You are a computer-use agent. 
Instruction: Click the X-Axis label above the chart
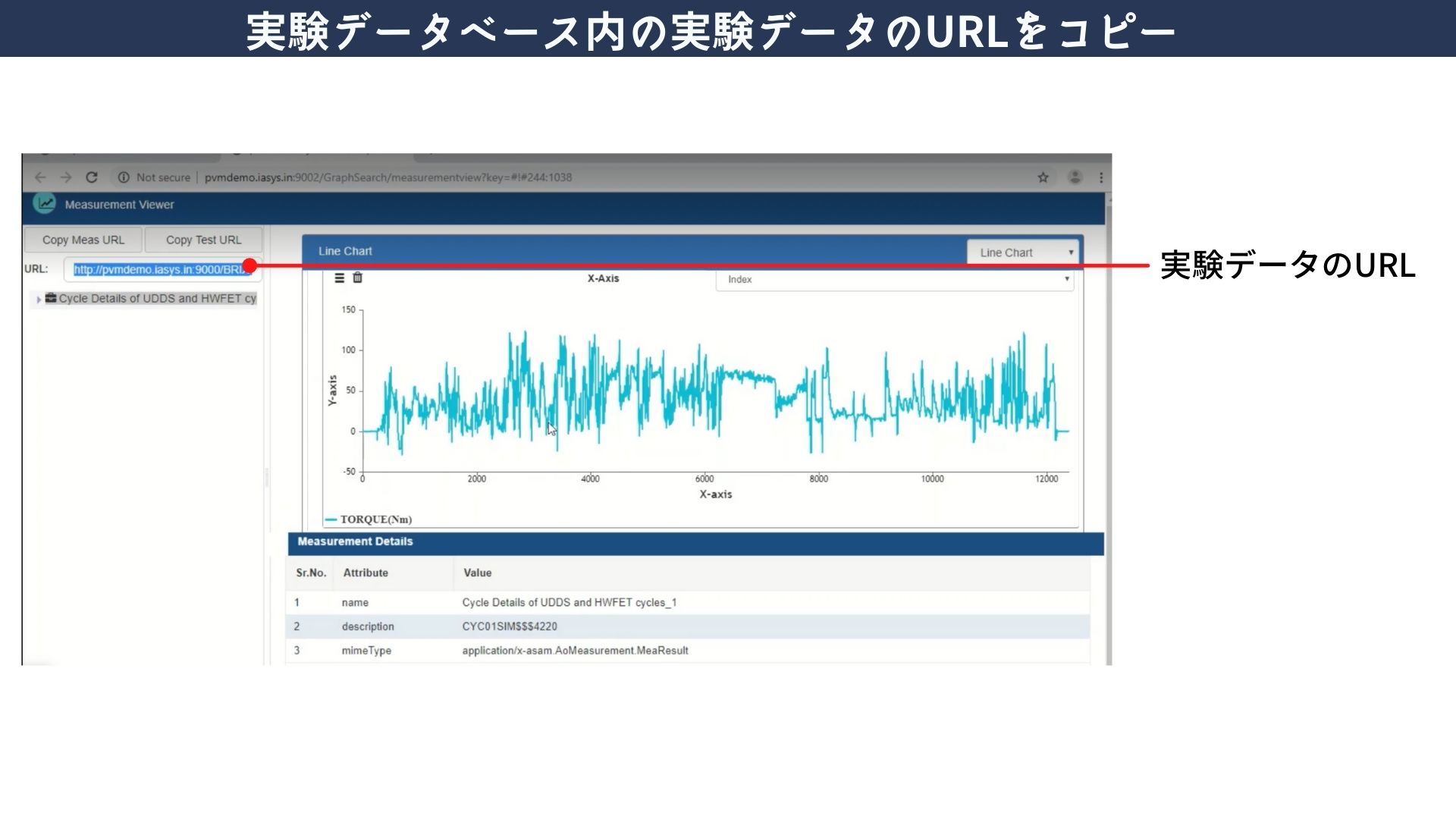tap(604, 278)
